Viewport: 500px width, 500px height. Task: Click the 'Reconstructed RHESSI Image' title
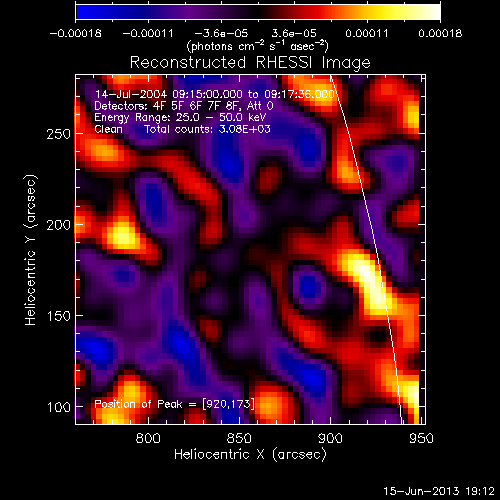point(250,63)
